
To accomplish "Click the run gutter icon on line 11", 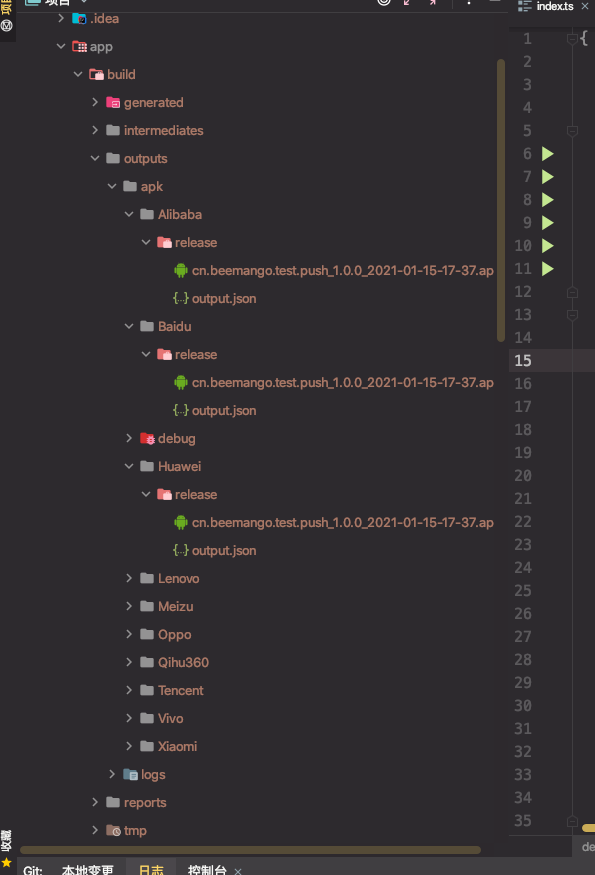I will (x=548, y=269).
